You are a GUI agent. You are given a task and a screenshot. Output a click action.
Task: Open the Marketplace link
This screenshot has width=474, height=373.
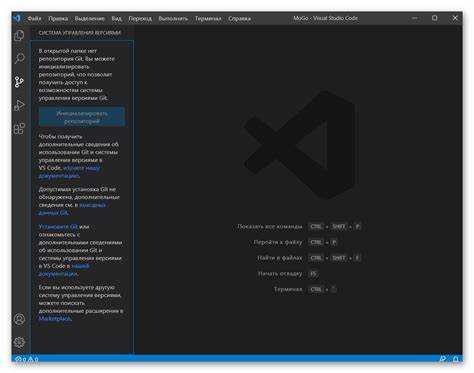pyautogui.click(x=55, y=318)
